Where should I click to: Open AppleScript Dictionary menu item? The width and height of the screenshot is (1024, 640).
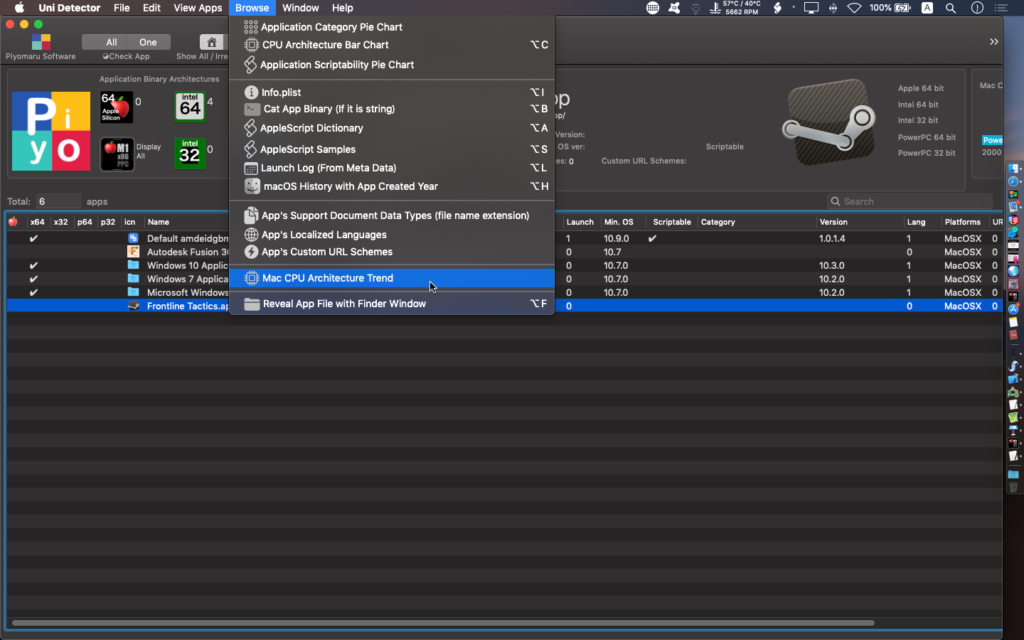[x=392, y=128]
